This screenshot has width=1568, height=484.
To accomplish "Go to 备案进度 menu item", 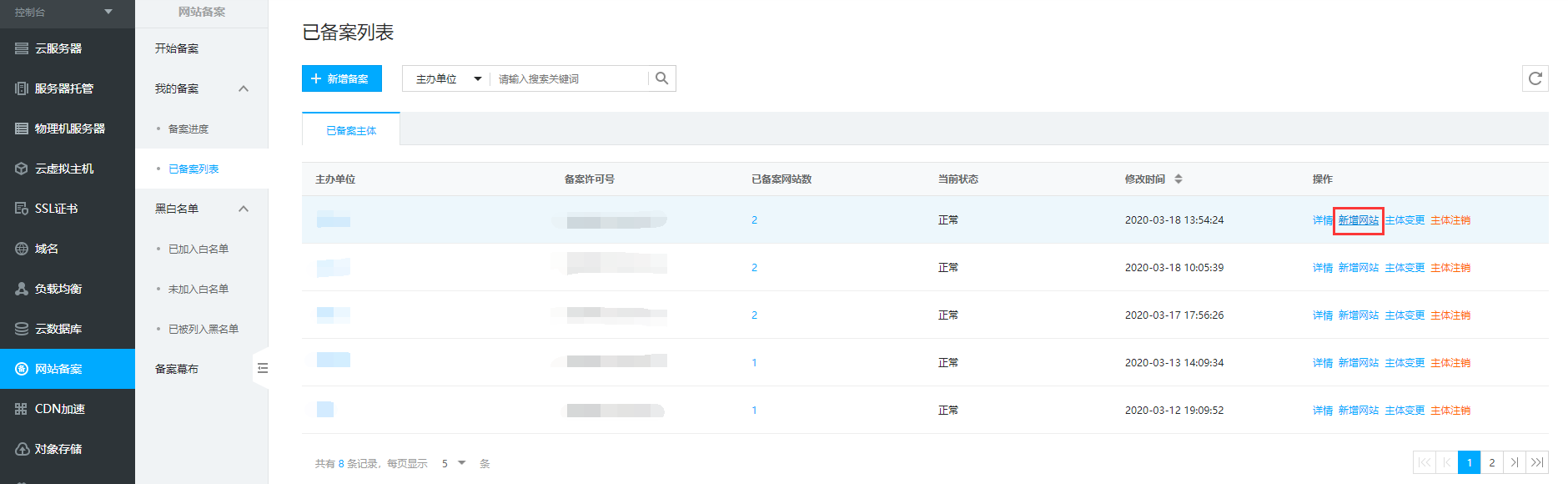I will (188, 129).
